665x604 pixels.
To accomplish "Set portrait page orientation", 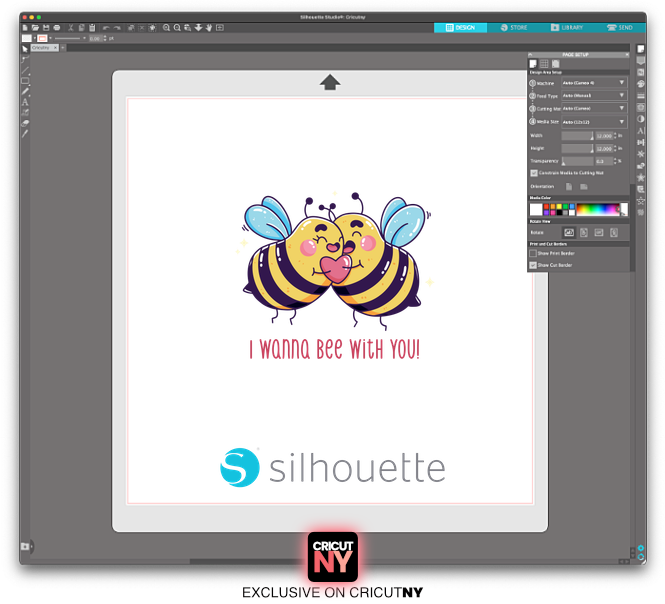I will (569, 187).
